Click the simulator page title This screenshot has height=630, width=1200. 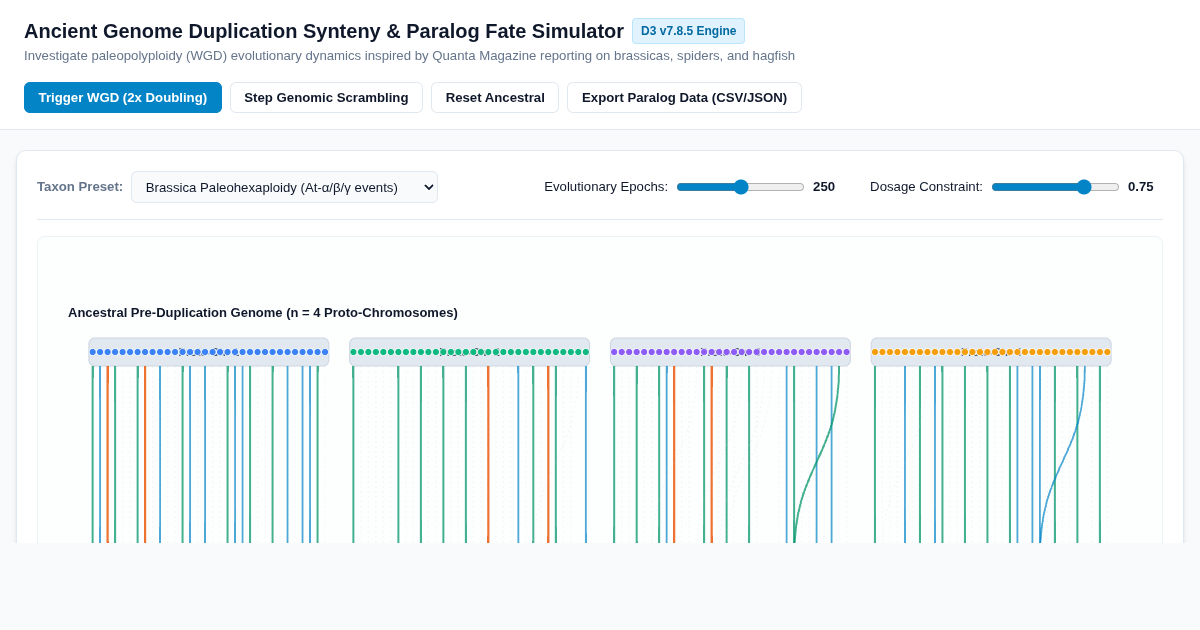(x=324, y=31)
